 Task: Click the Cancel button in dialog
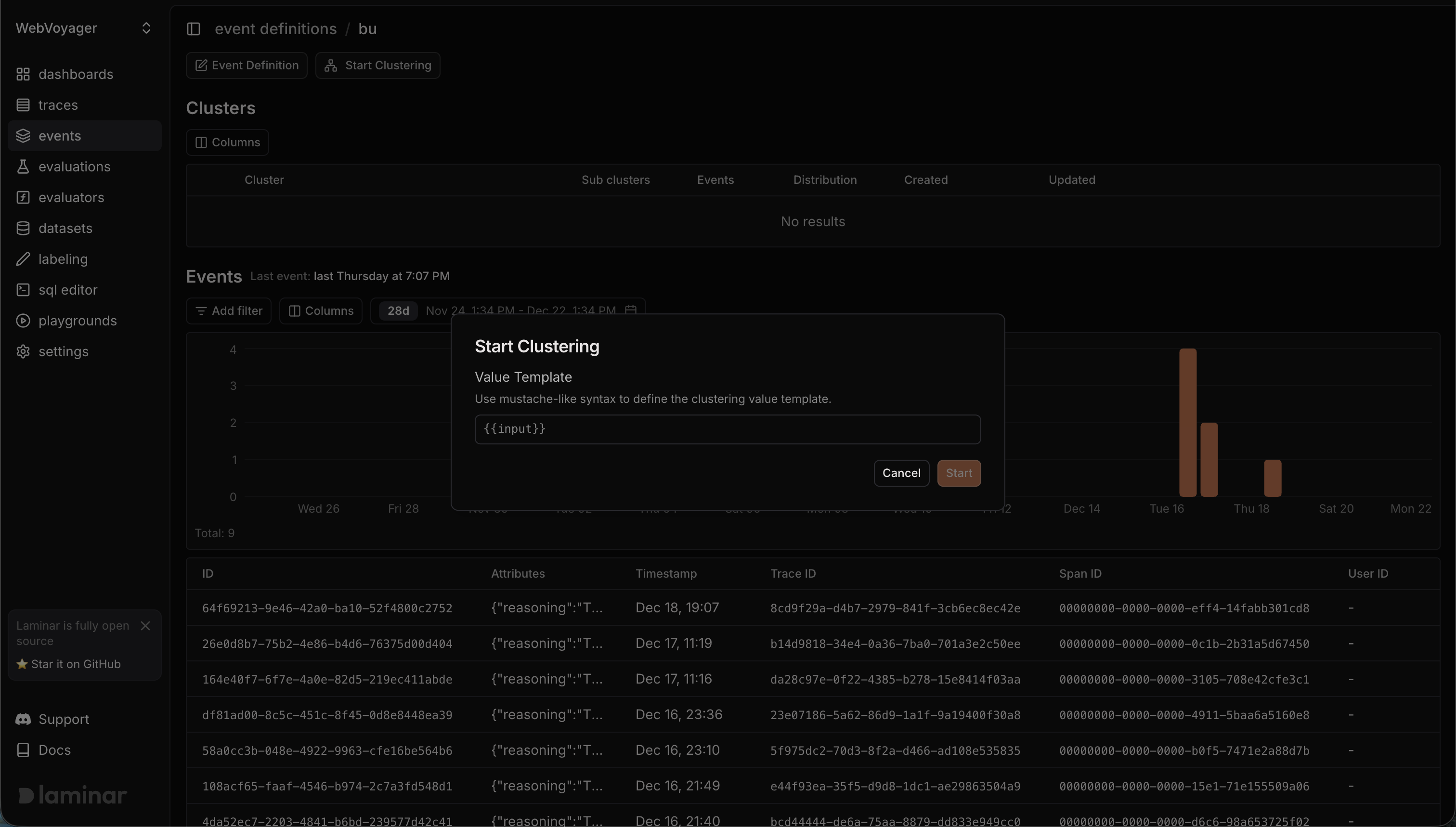(x=901, y=473)
